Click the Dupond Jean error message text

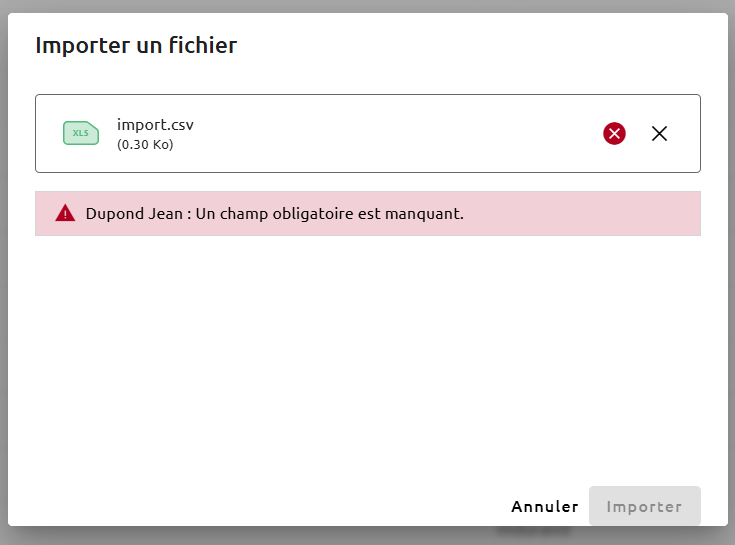[x=275, y=214]
